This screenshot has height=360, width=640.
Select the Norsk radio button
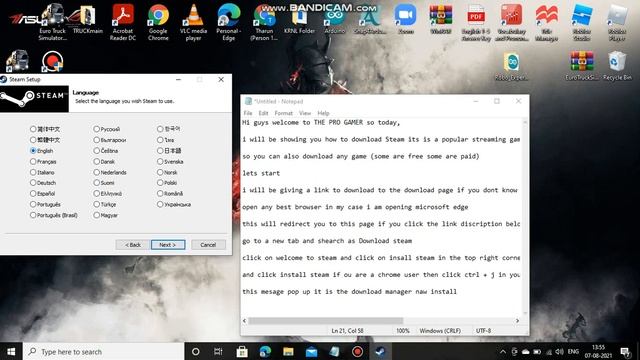[x=160, y=172]
